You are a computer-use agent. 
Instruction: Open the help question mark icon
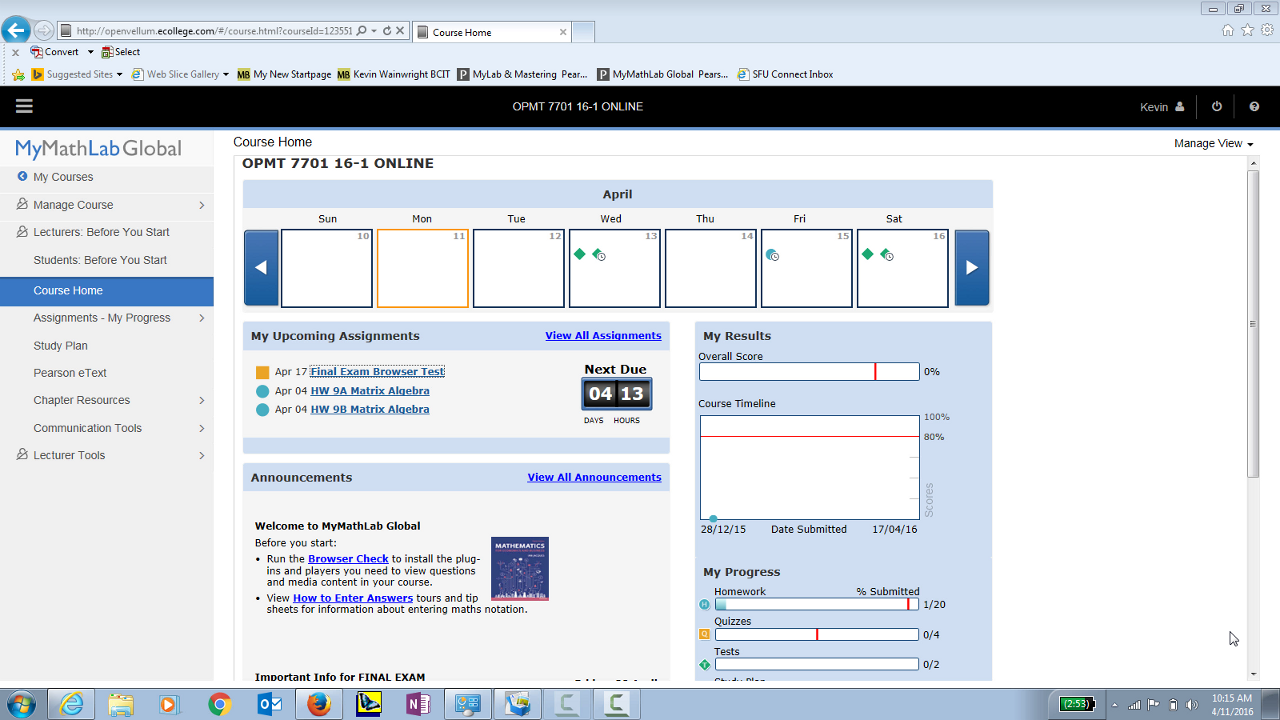[1254, 107]
